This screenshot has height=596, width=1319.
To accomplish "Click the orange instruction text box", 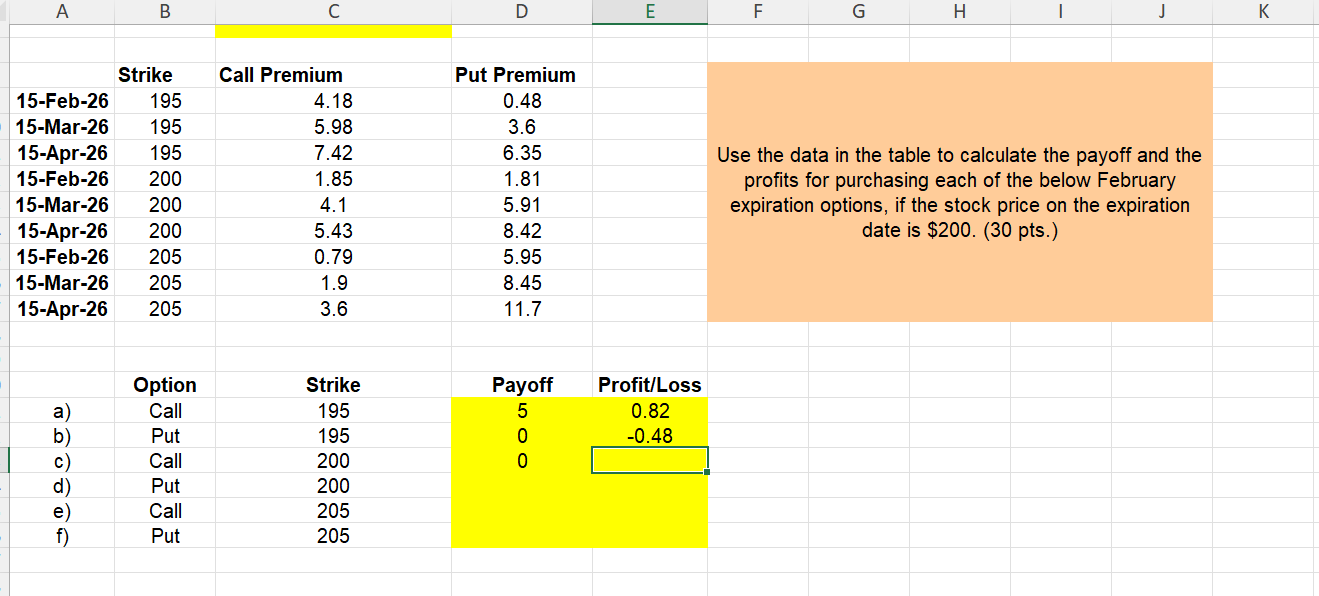I will coord(960,192).
